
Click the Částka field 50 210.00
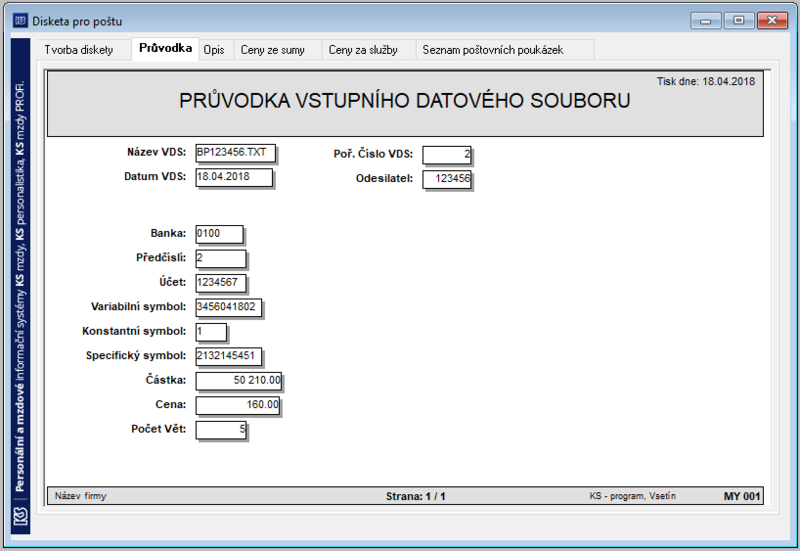238,381
